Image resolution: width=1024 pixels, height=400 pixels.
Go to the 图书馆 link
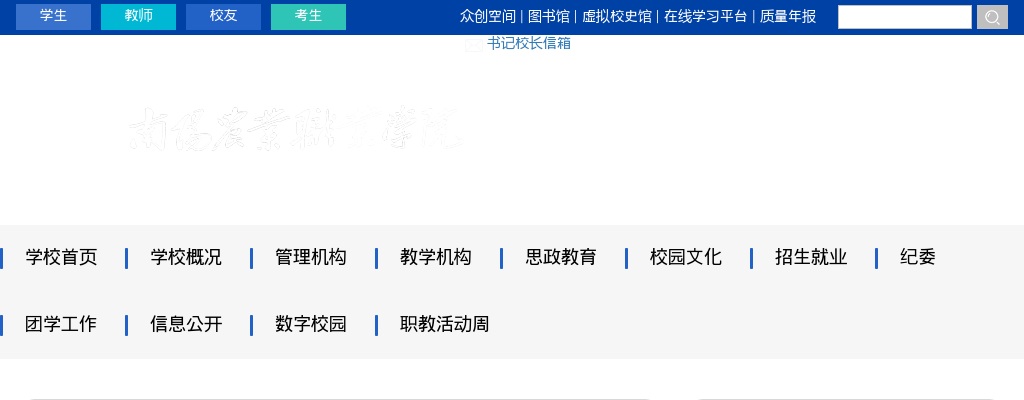(x=549, y=17)
